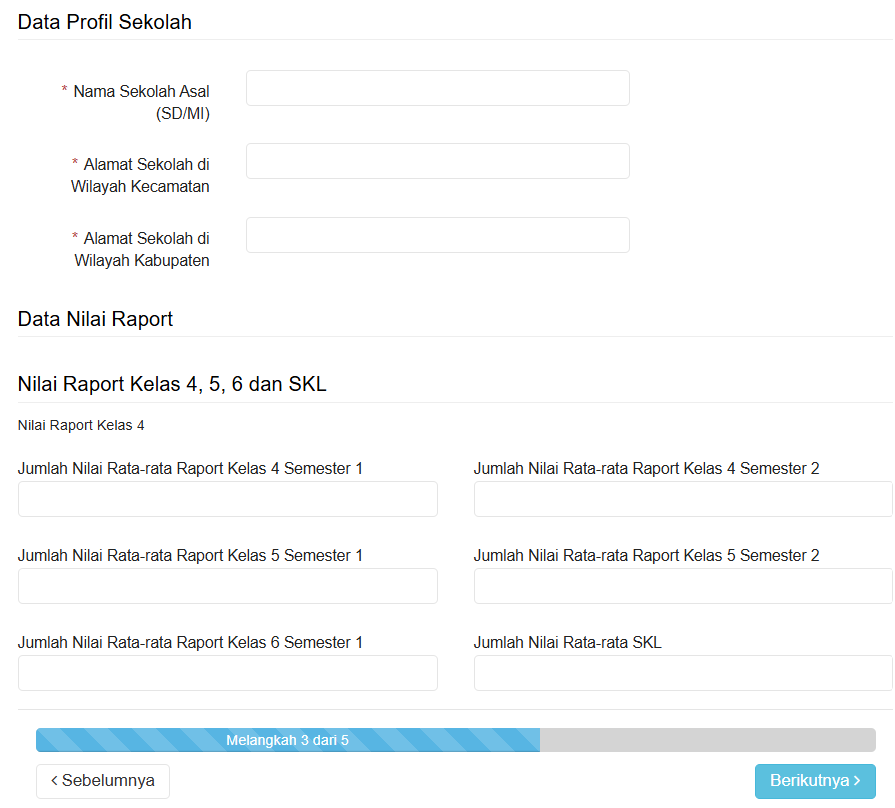Image resolution: width=895 pixels, height=808 pixels.
Task: Click the Data Nilai Raport heading
Action: 95,318
